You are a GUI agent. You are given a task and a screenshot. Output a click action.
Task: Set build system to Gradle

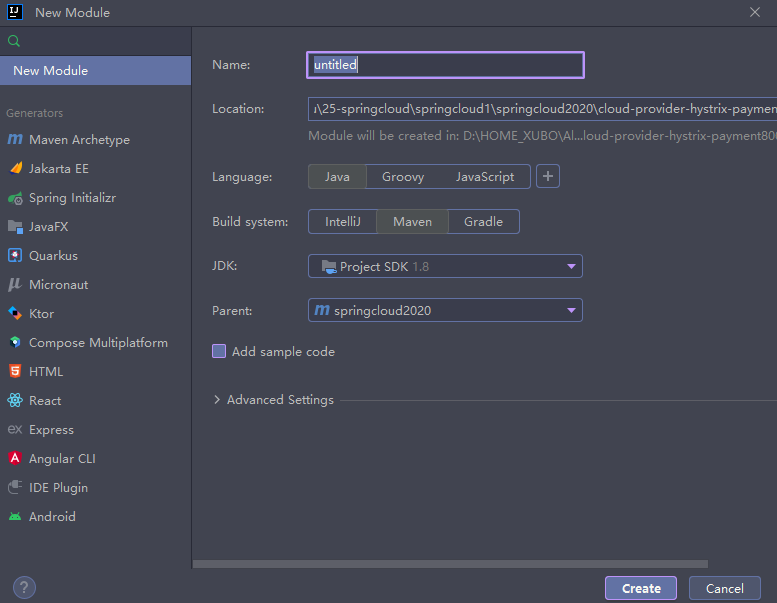(483, 221)
